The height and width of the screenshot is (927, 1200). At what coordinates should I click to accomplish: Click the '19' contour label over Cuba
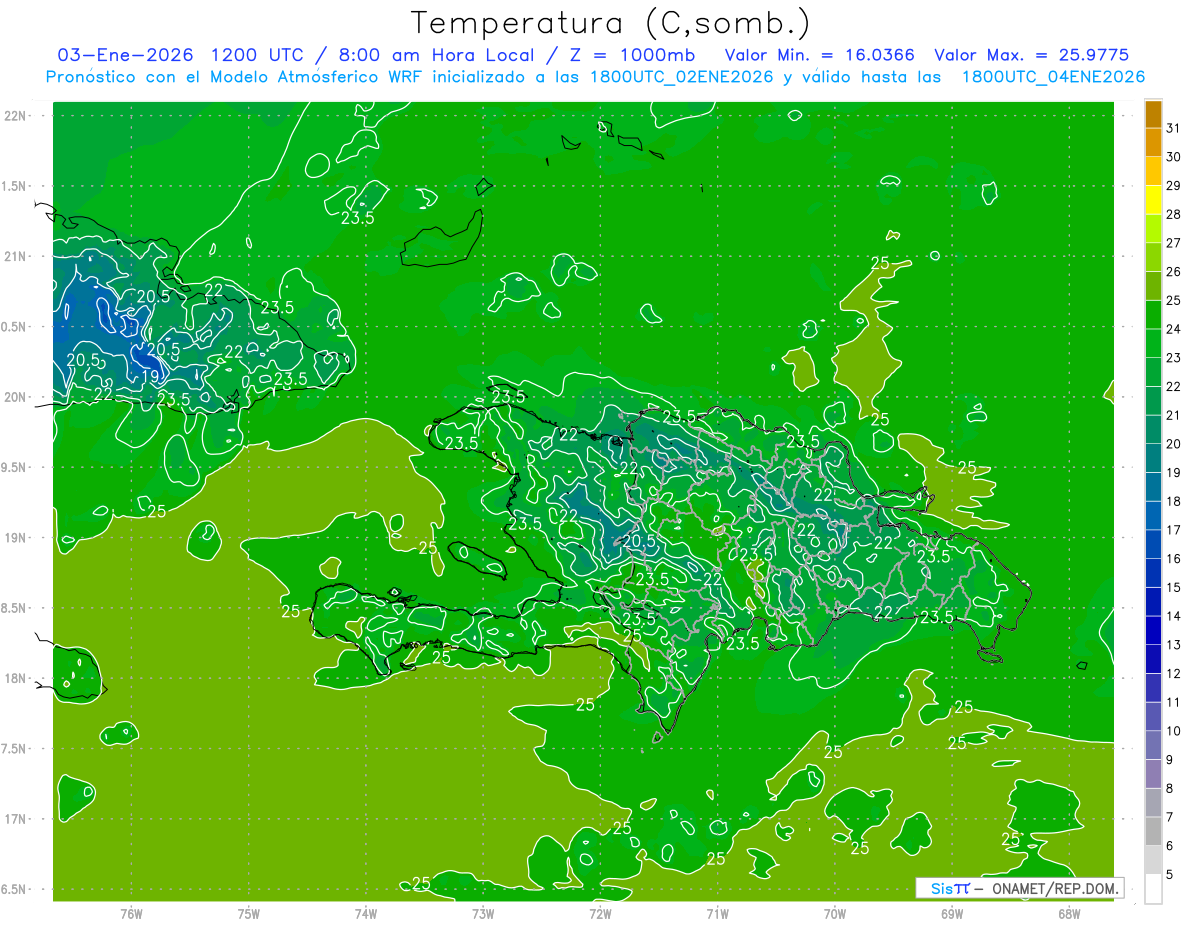(x=150, y=377)
